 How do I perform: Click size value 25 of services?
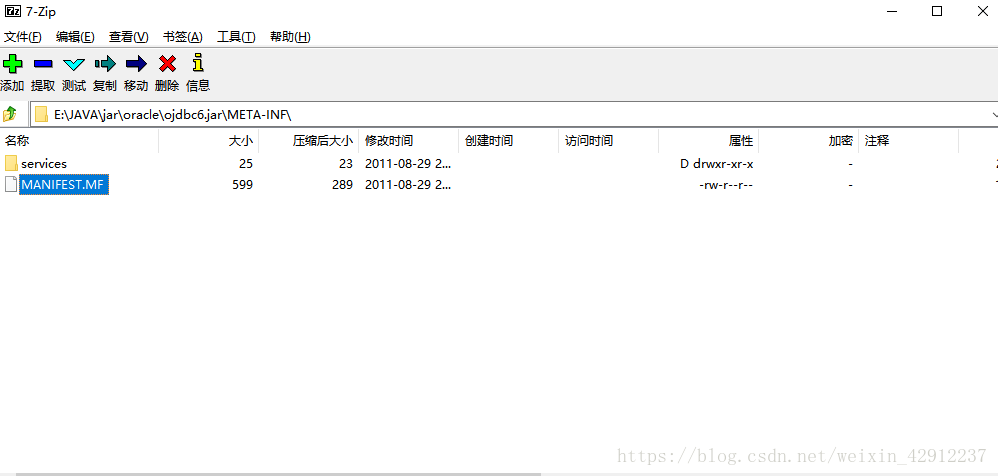[x=246, y=164]
